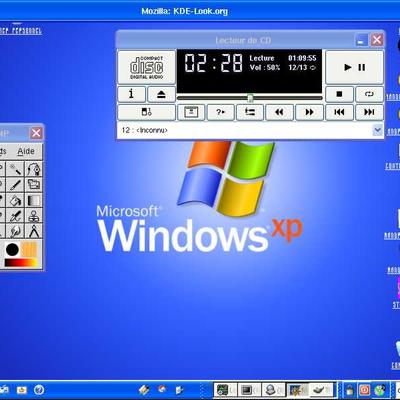Select the Transform/Flip tool in the GIMP toolbox
This screenshot has height=400, width=400.
(x=34, y=185)
